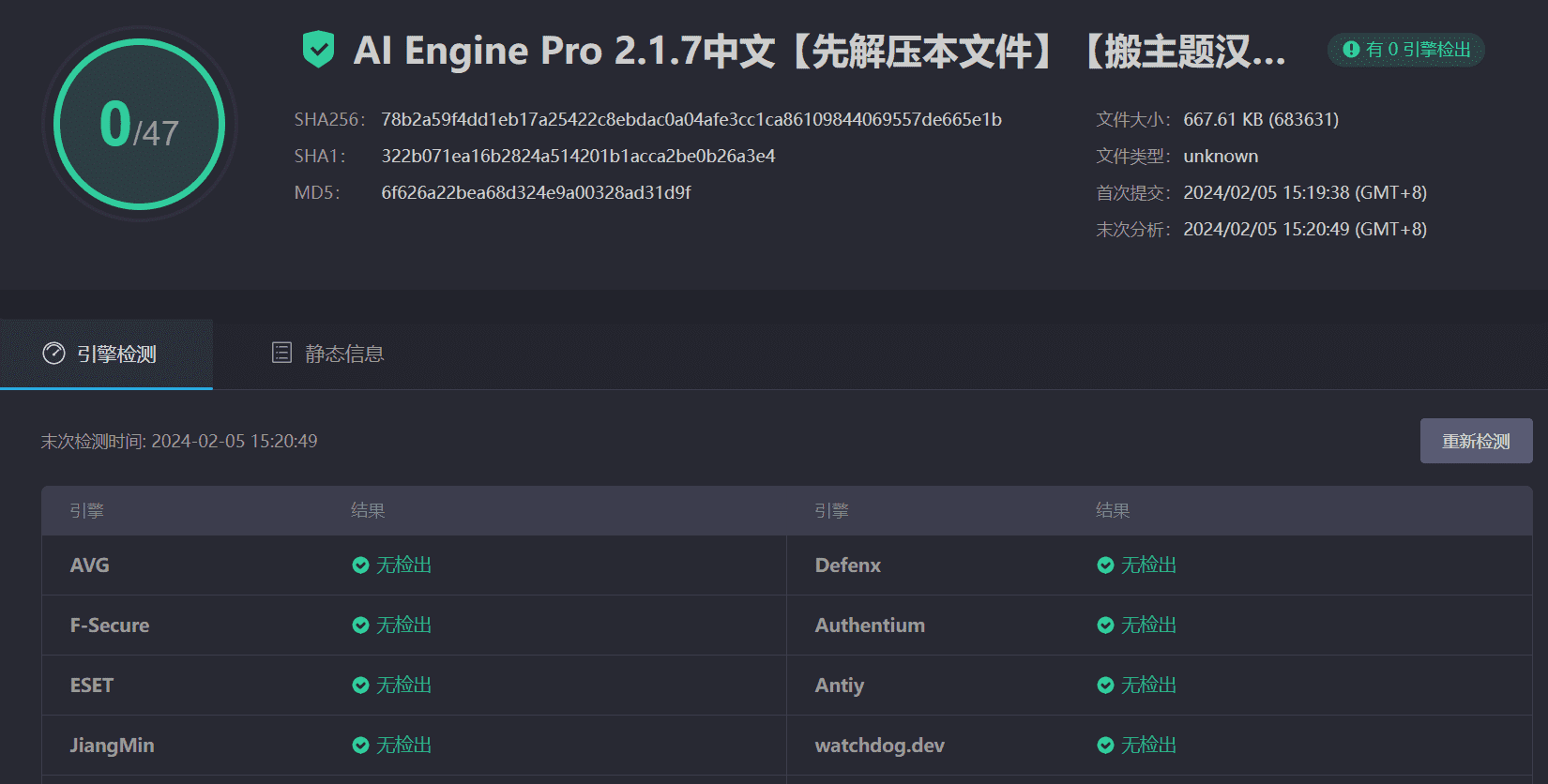Click the green check icon in watchdog.dev row
This screenshot has width=1548, height=784.
pyautogui.click(x=1105, y=745)
